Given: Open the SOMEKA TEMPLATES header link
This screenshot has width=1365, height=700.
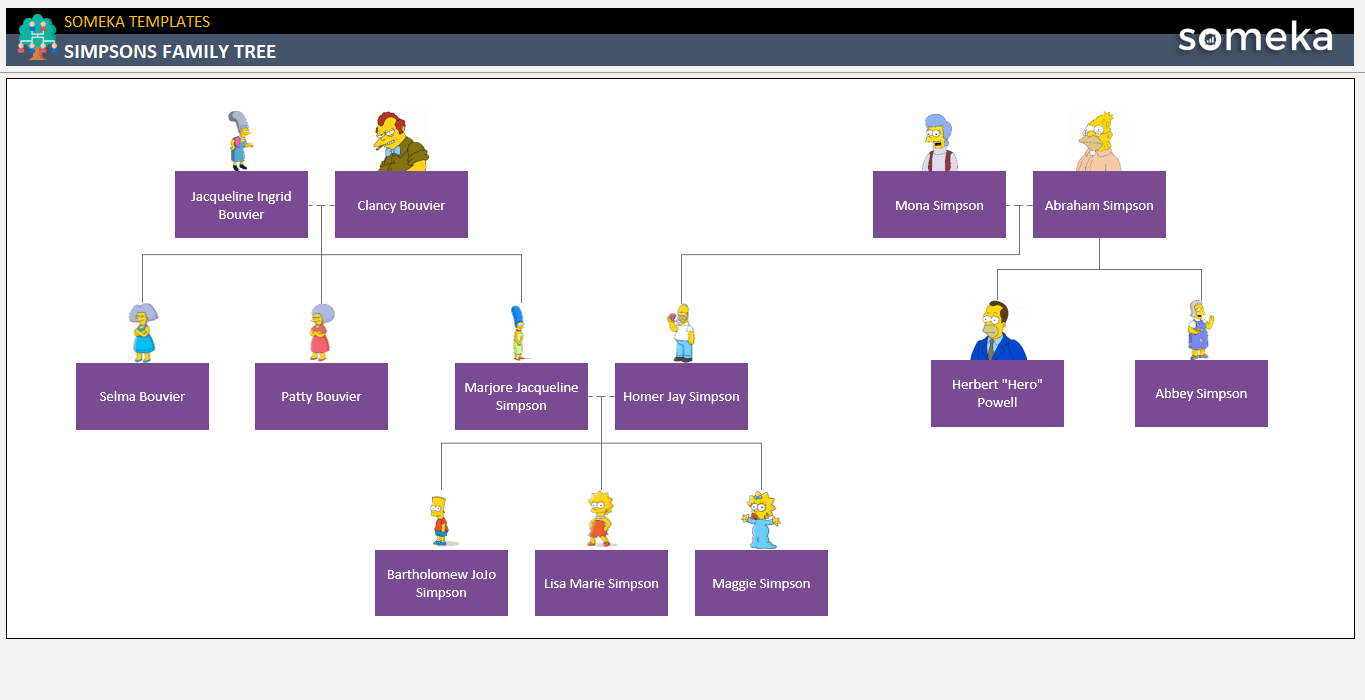Looking at the screenshot, I should tap(137, 21).
